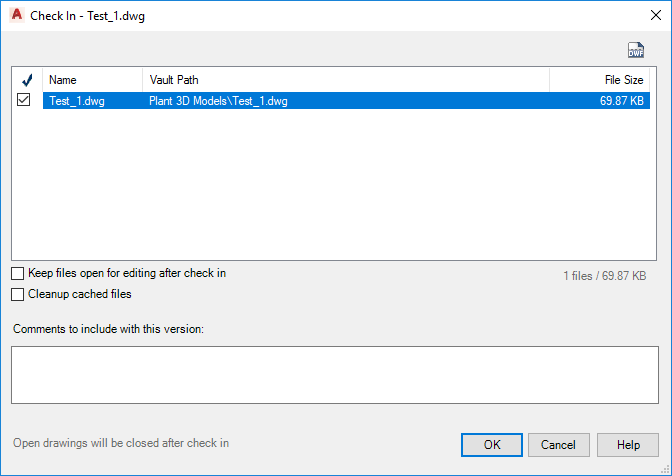The image size is (672, 476).
Task: Toggle the Cleanup cached files checkbox
Action: point(18,295)
